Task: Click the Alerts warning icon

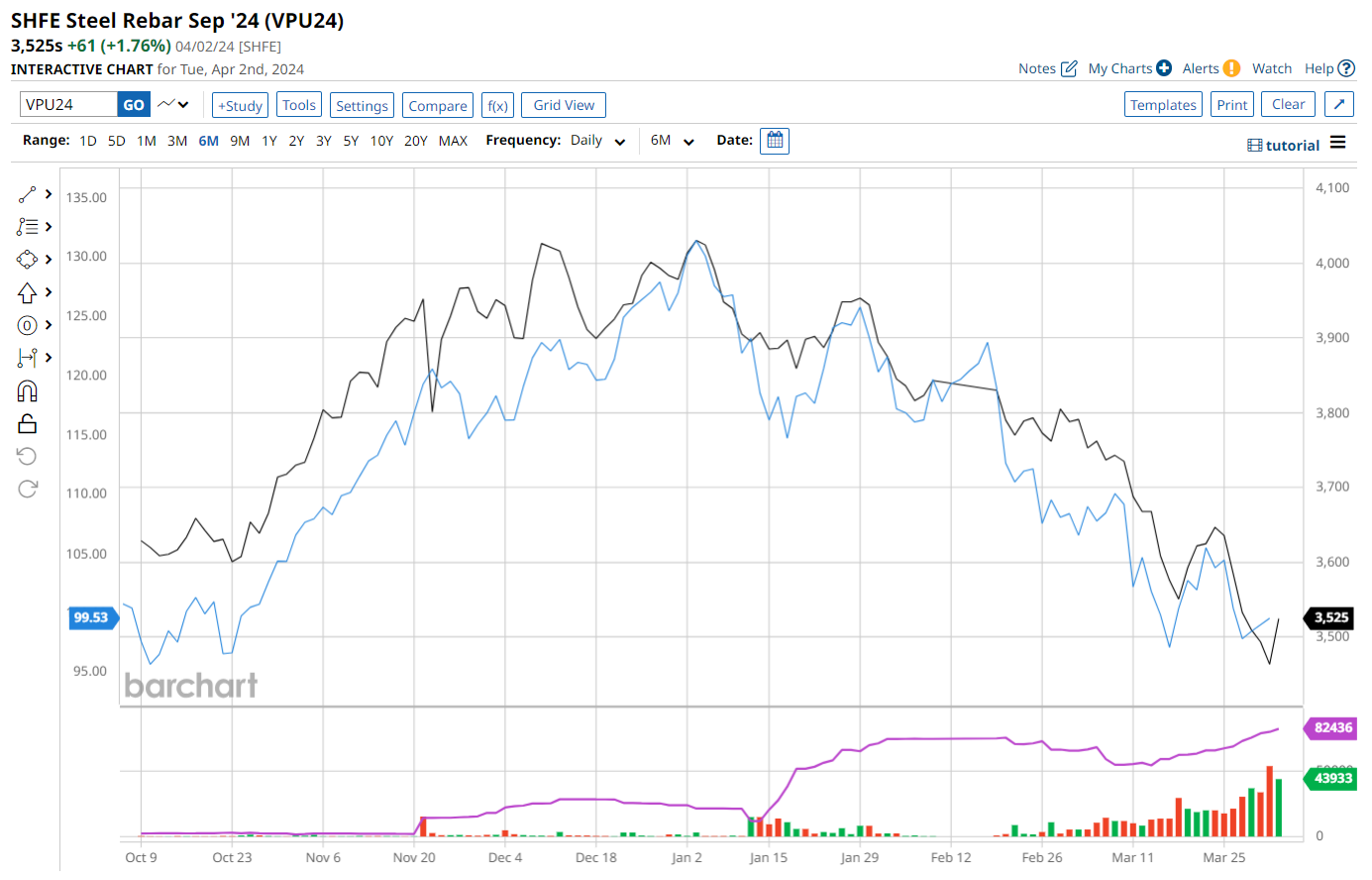Action: [x=1231, y=68]
